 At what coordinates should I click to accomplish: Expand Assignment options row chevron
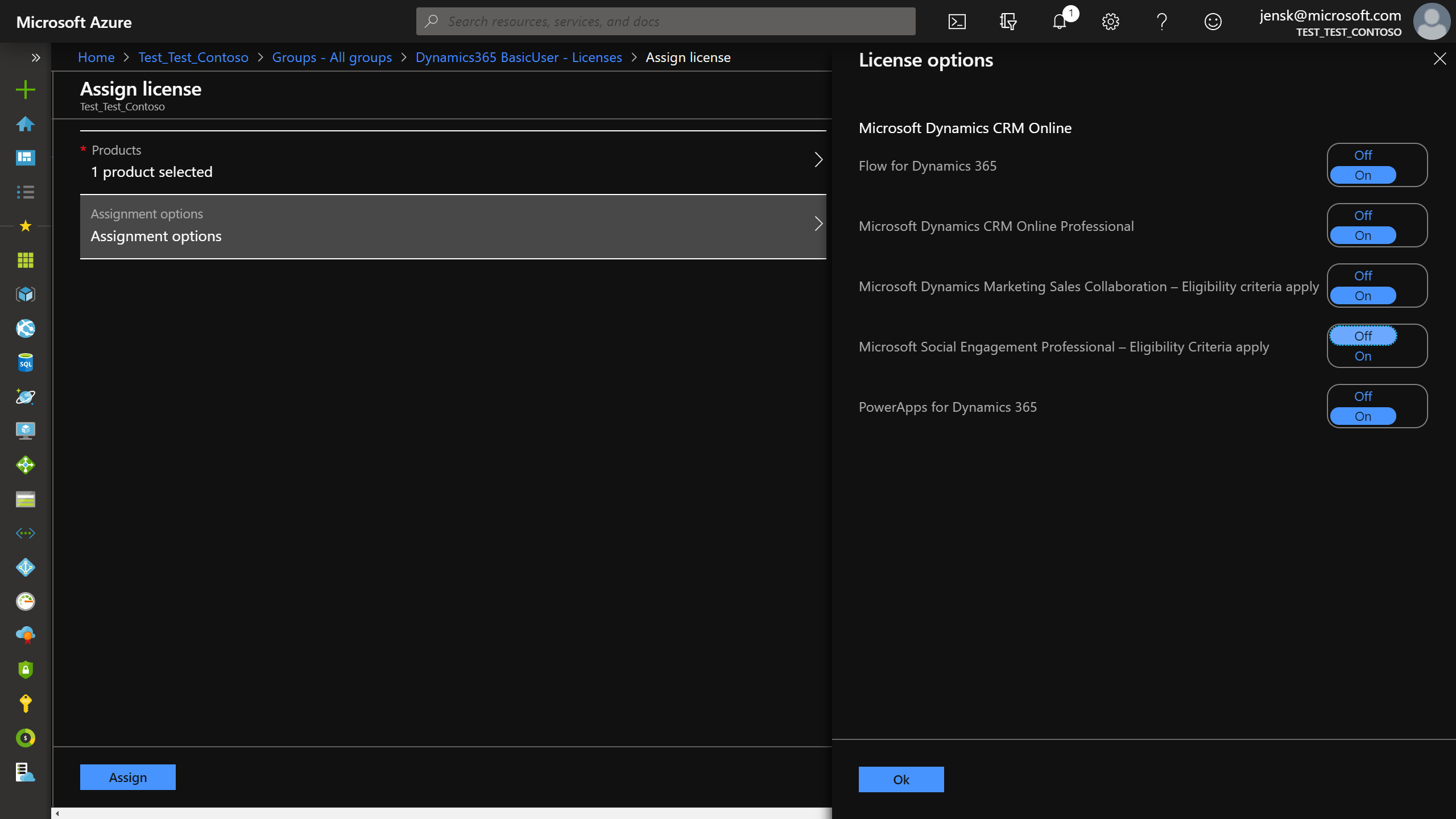[x=818, y=224]
